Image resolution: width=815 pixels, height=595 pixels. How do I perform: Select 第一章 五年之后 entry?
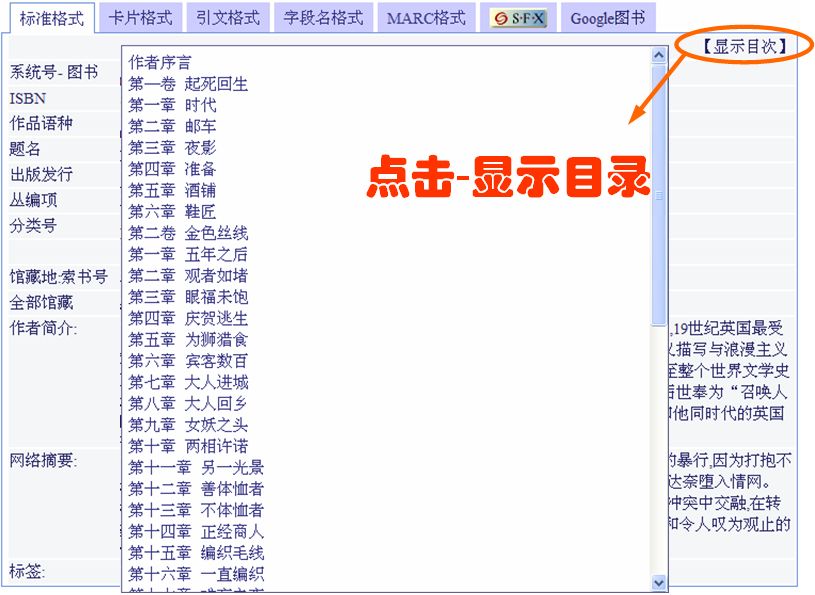(188, 254)
